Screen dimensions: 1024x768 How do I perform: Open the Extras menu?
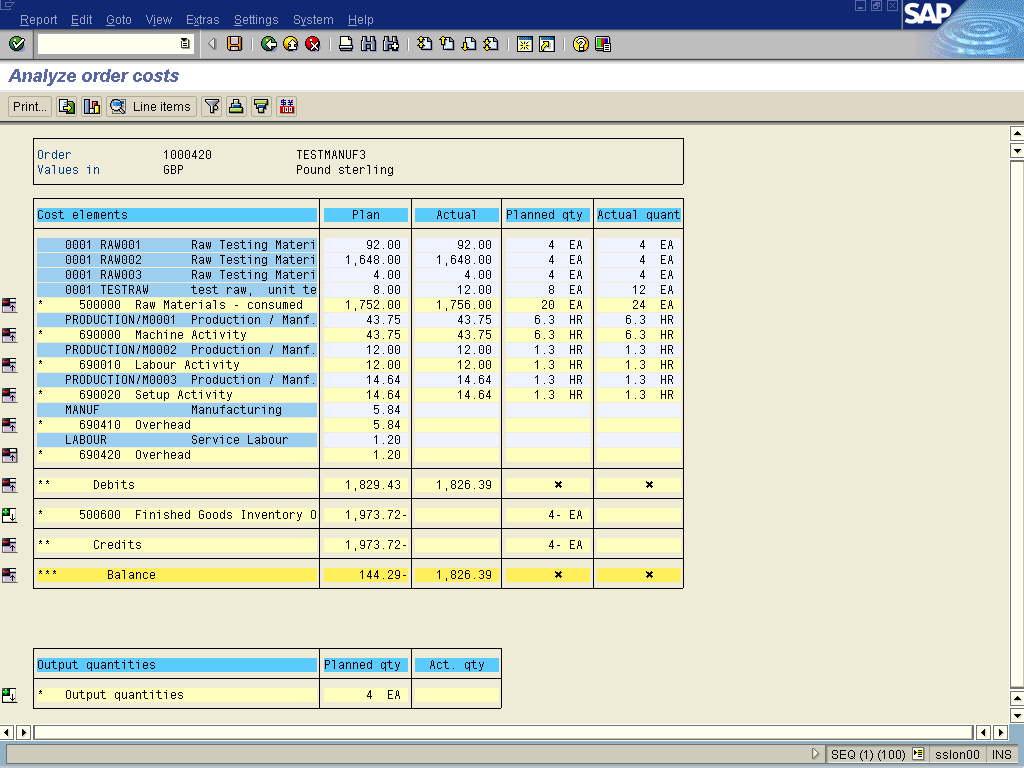pos(202,20)
